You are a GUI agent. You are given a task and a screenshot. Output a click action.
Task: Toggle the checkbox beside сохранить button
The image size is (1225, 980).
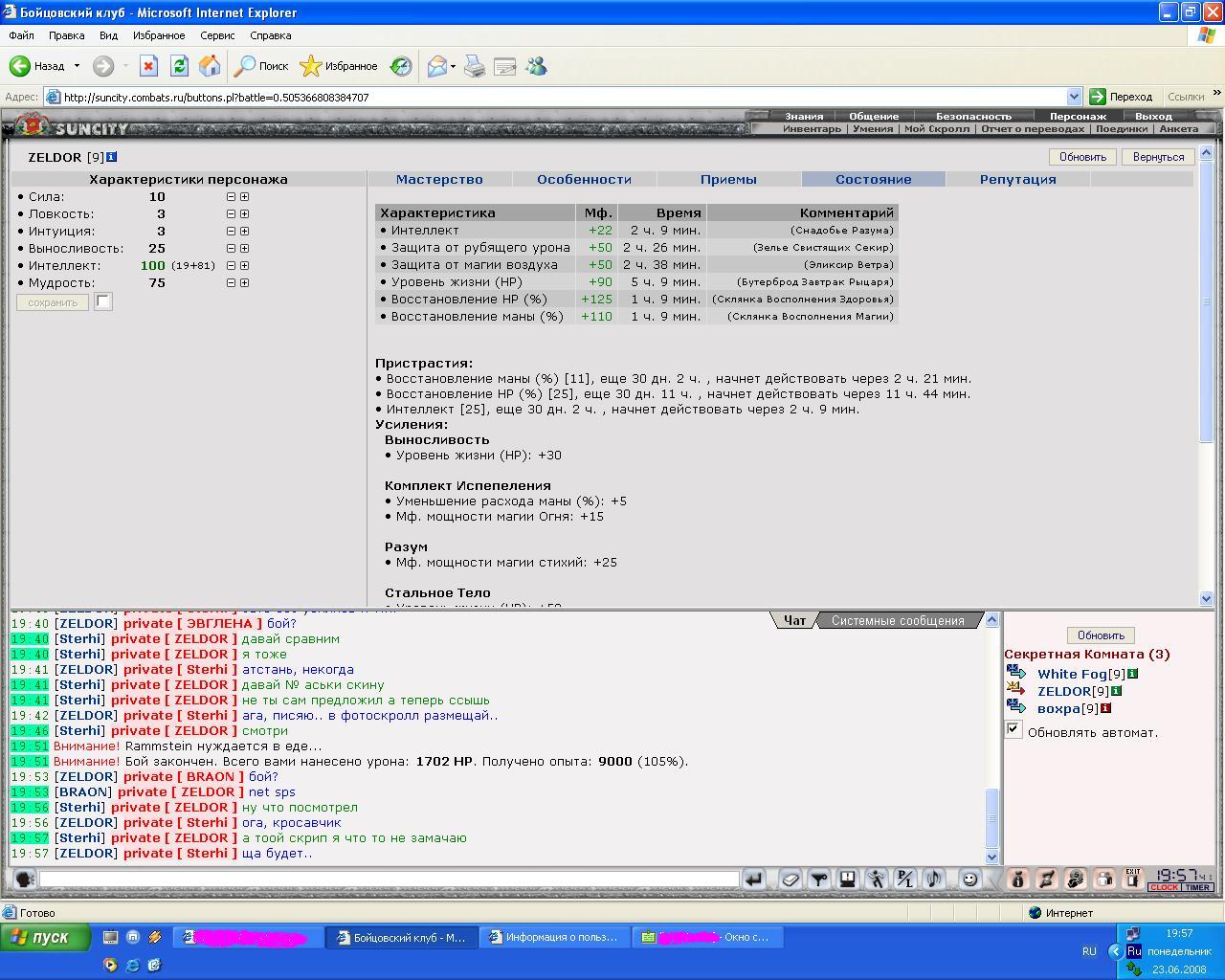[x=102, y=302]
